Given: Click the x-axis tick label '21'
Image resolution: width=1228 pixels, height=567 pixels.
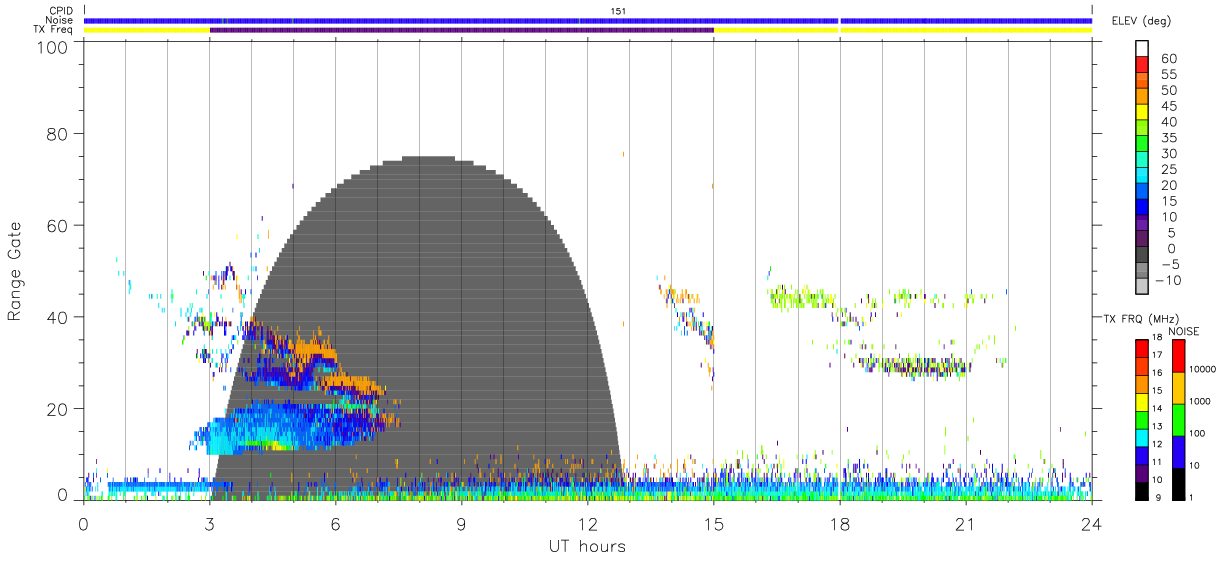Looking at the screenshot, I should [x=966, y=525].
